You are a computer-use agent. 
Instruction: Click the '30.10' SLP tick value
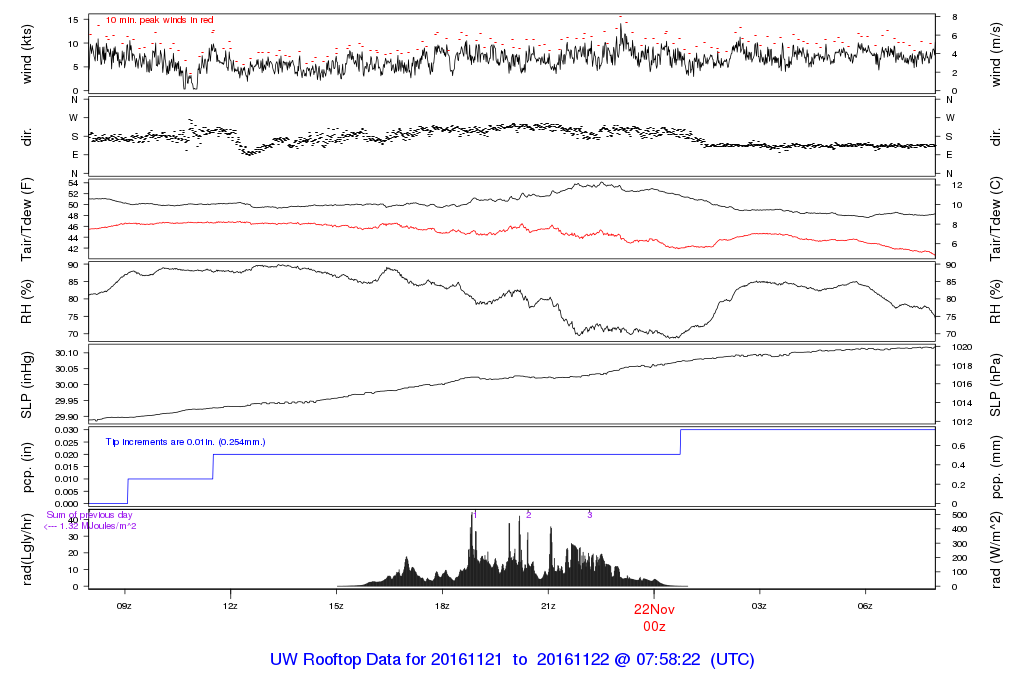pos(67,353)
